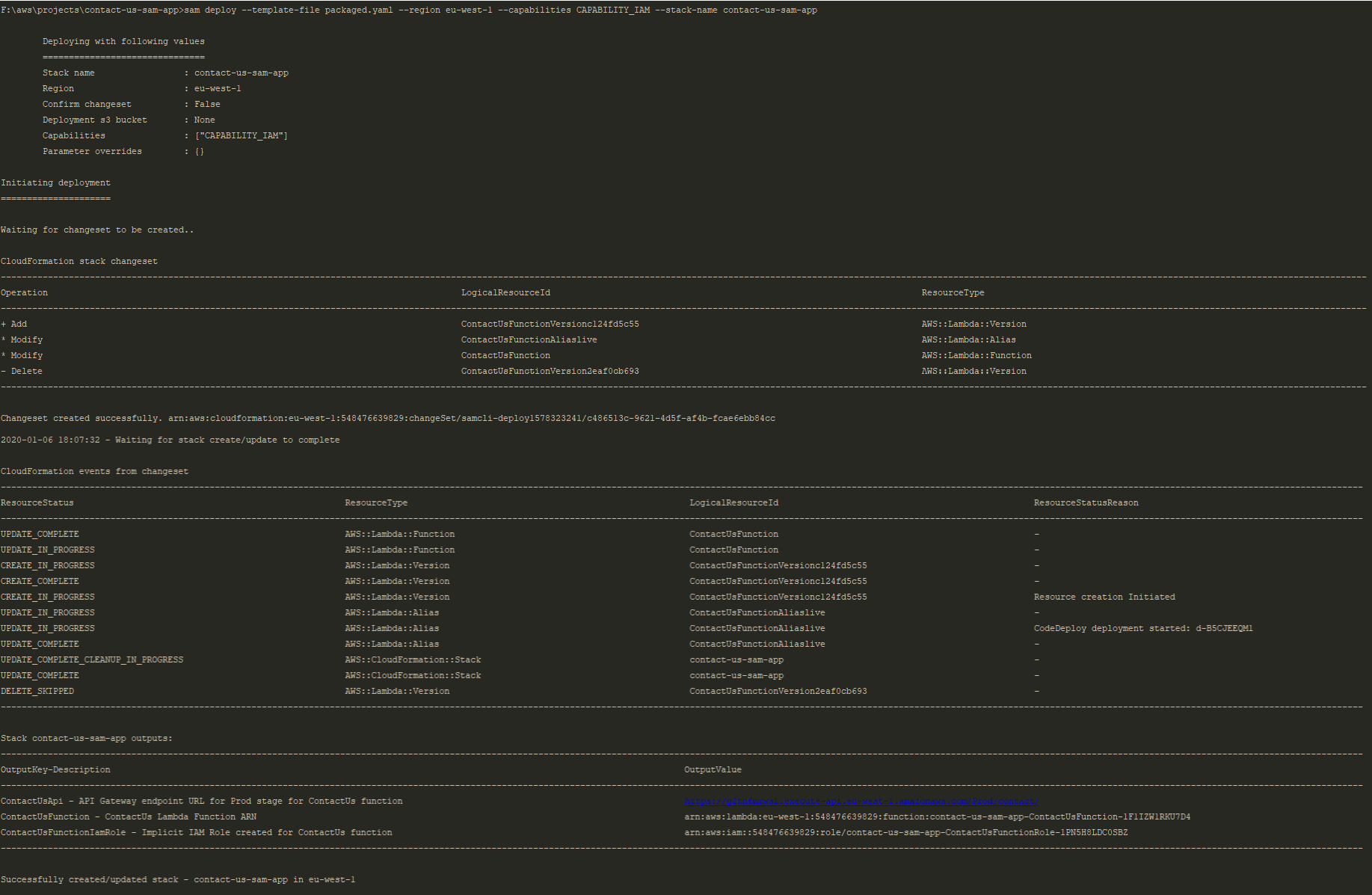1372x895 pixels.
Task: Click the Capabilities value '["CAPABILITY_IAM"]'
Action: click(x=242, y=136)
